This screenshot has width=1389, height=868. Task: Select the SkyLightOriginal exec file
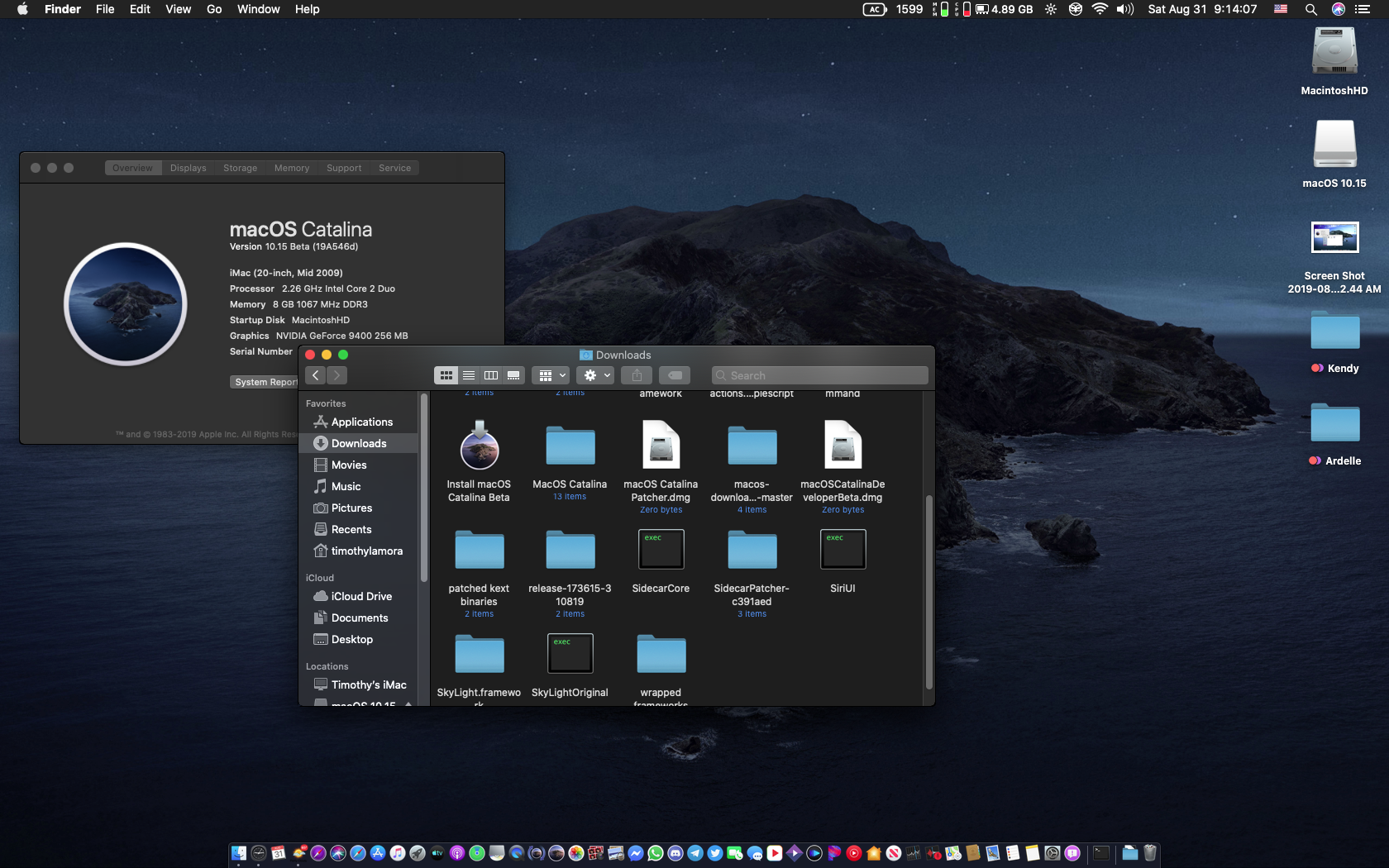[570, 654]
